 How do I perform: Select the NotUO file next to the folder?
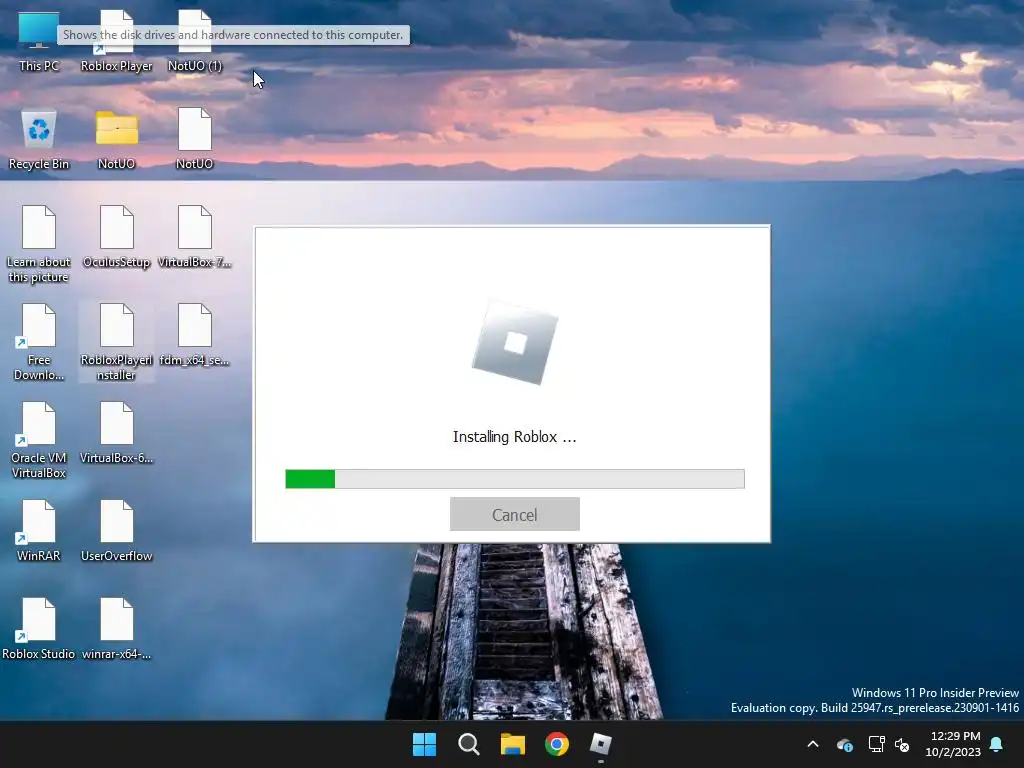tap(195, 140)
